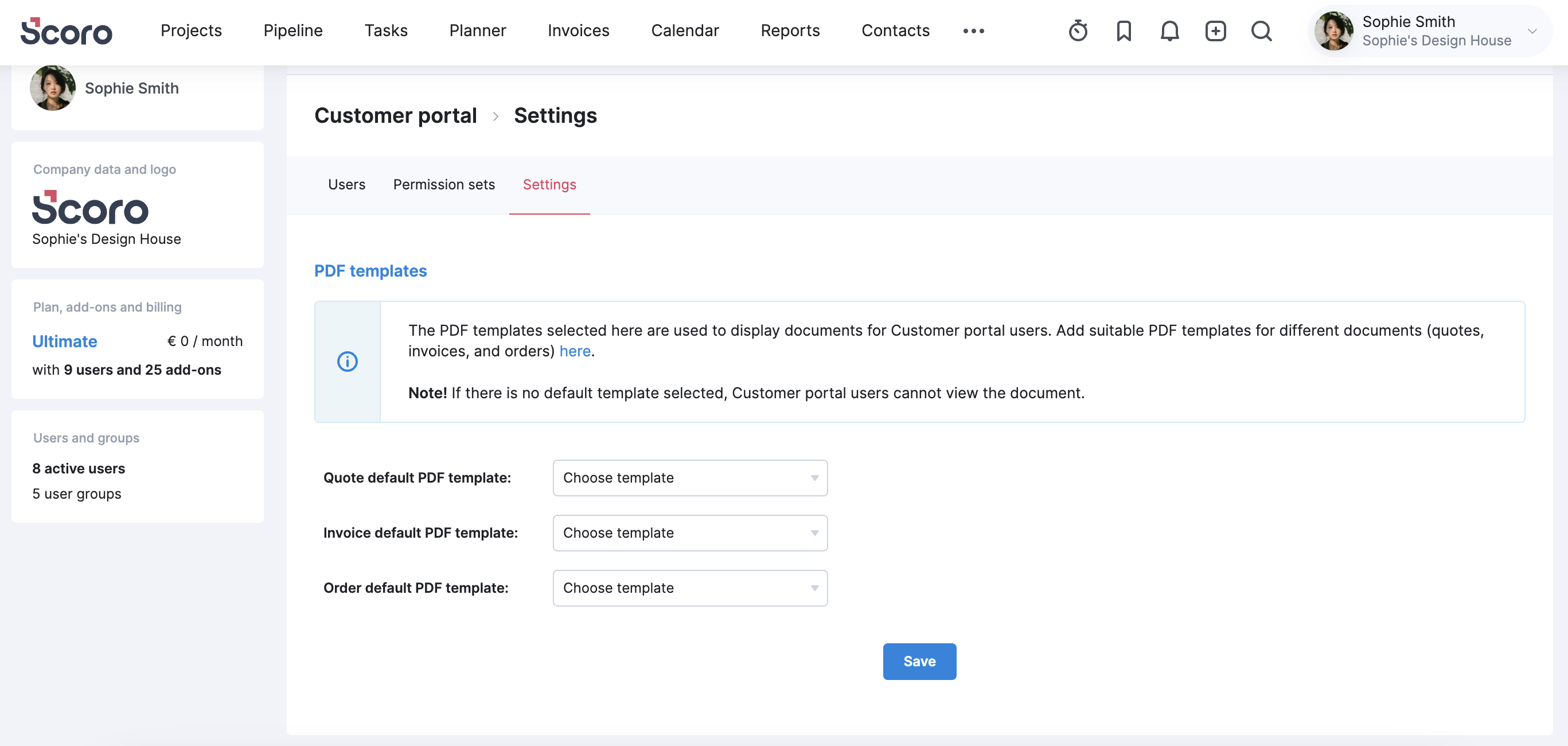Click the 'Company data and logo' heading
This screenshot has height=746, width=1568.
click(x=105, y=169)
